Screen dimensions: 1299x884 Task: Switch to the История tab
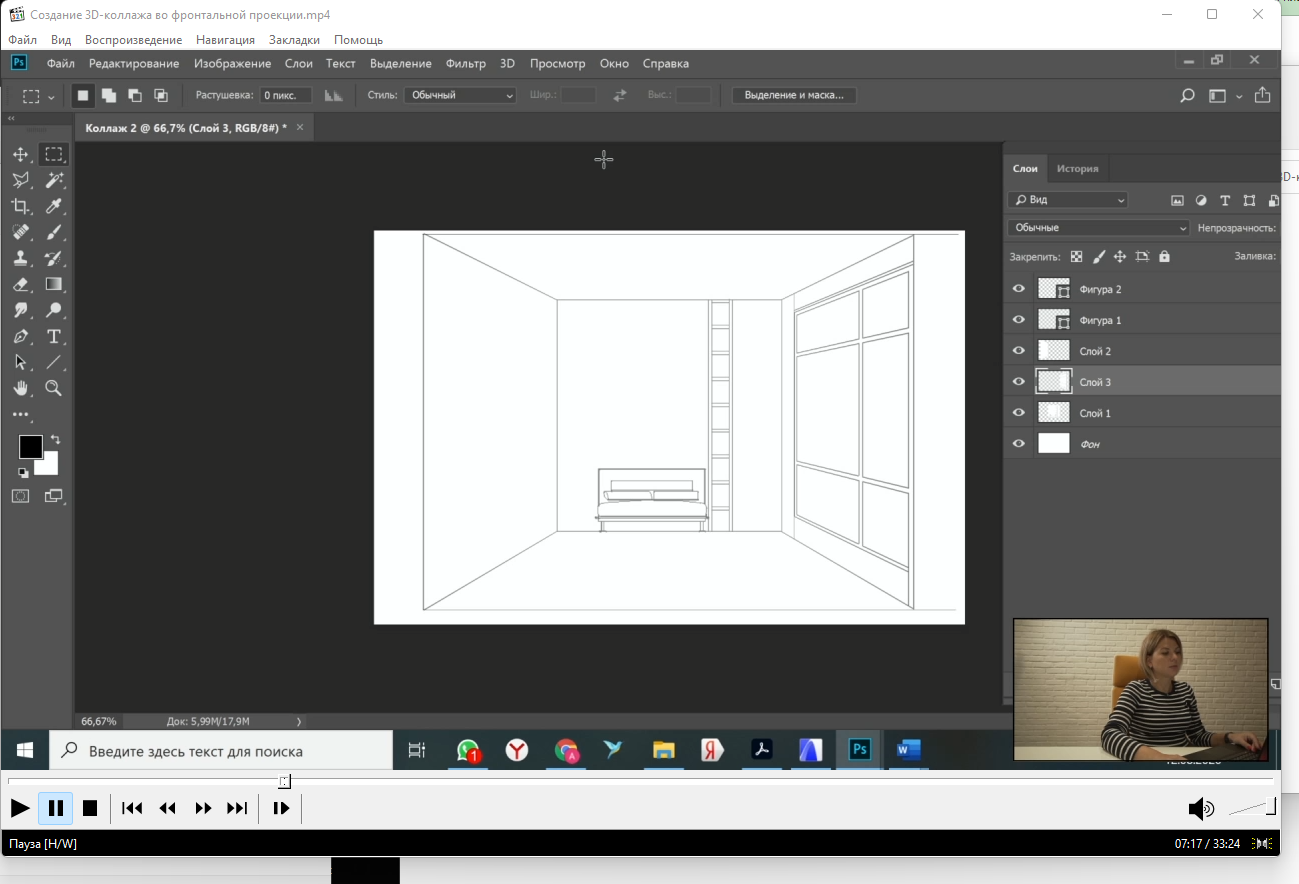click(1077, 169)
